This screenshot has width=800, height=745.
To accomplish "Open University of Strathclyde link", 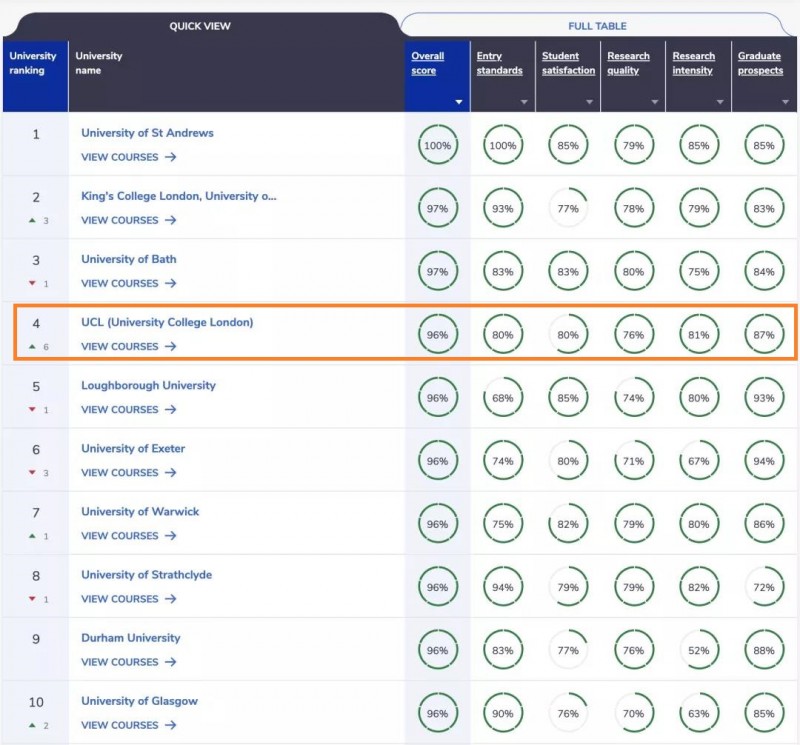I will [146, 575].
